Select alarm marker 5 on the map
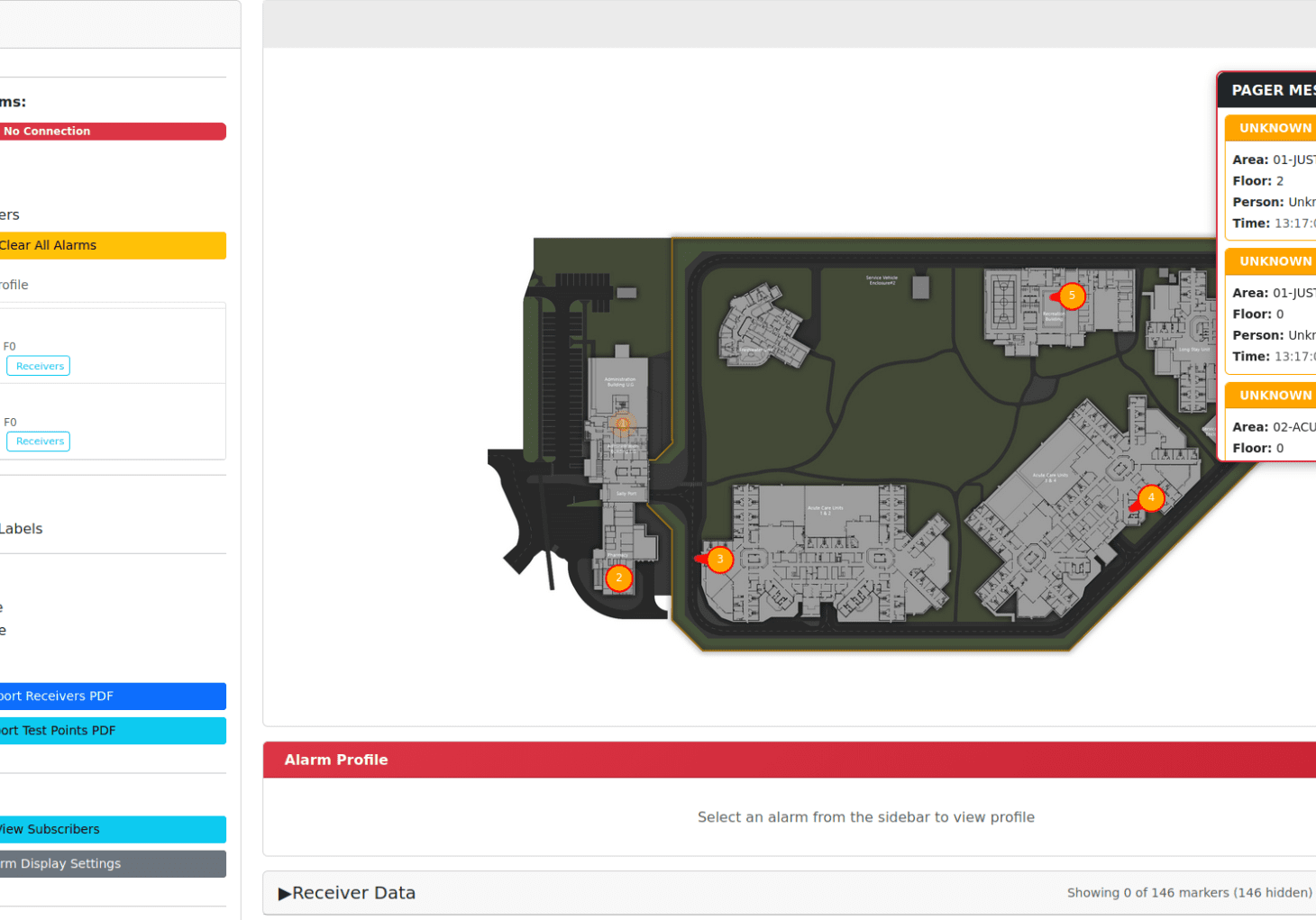 (x=1072, y=296)
